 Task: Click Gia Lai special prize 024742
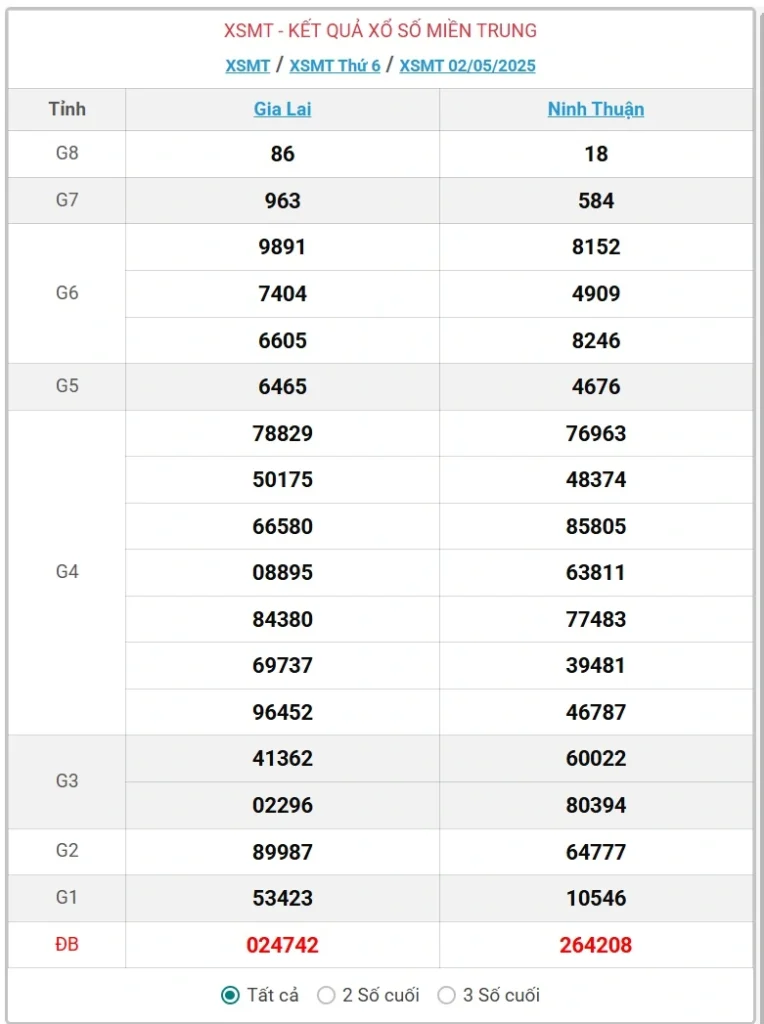282,945
